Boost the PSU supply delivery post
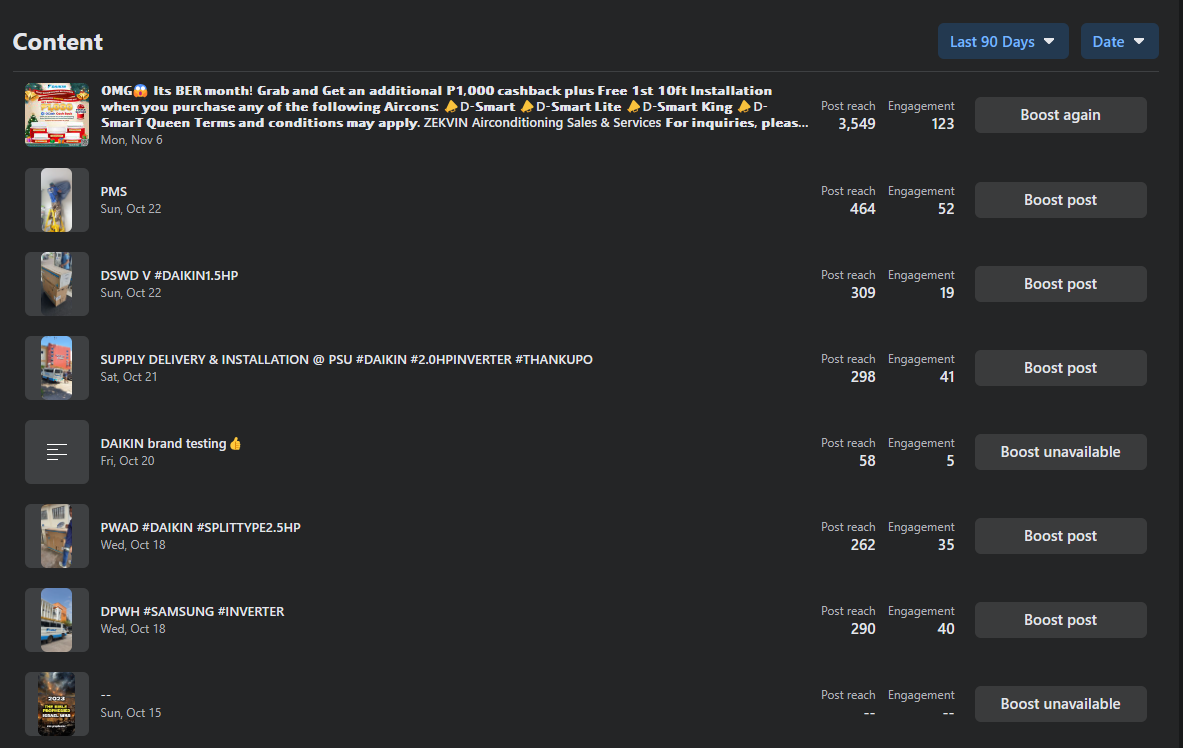The width and height of the screenshot is (1183, 748). pyautogui.click(x=1060, y=368)
